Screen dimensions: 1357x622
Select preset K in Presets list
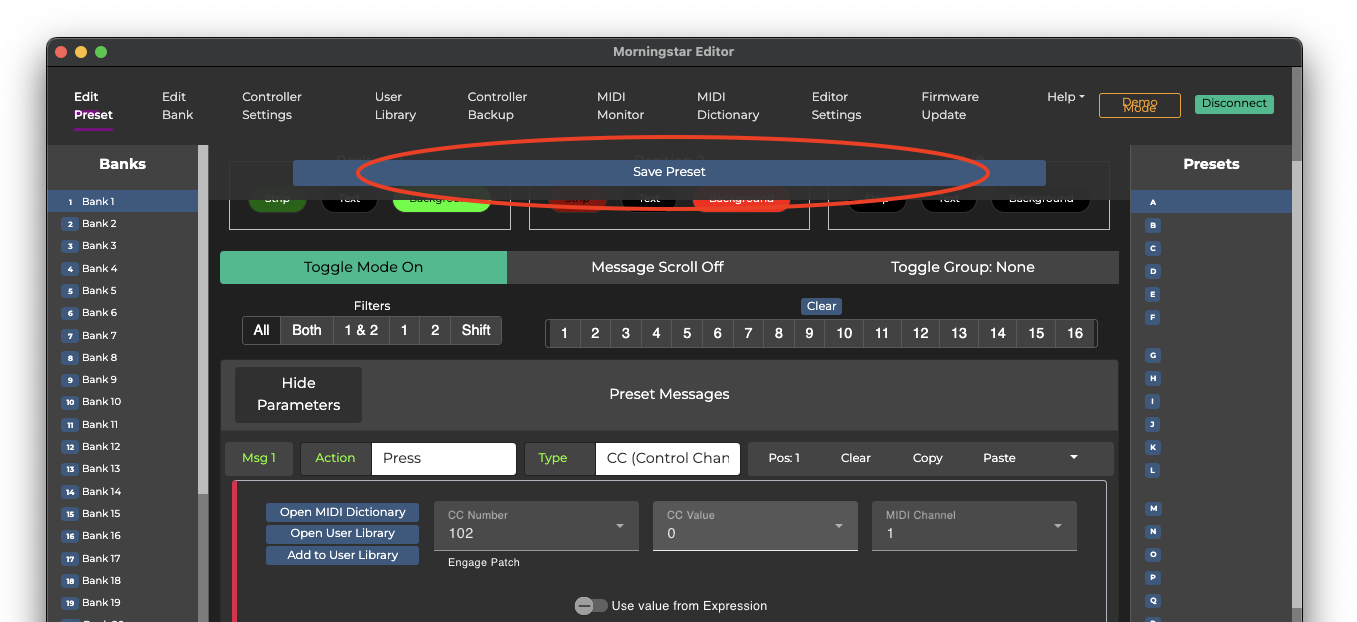1153,447
